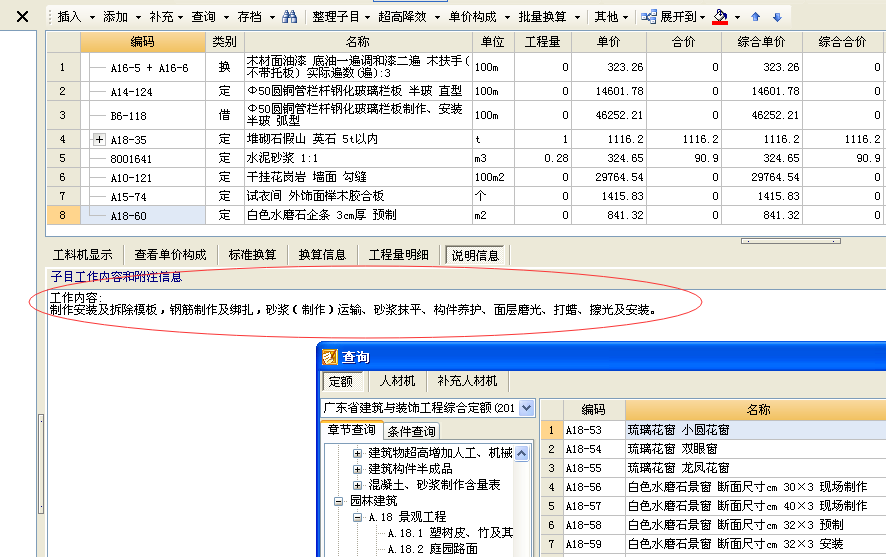Select cell B6-118
Viewport: 886px width, 557px height.
click(143, 115)
